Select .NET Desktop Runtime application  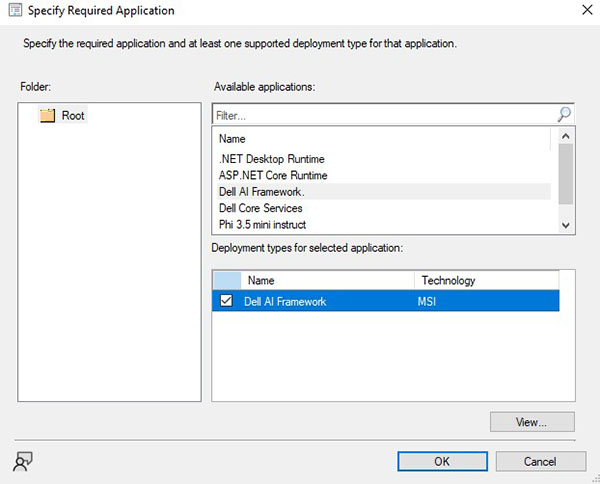271,159
